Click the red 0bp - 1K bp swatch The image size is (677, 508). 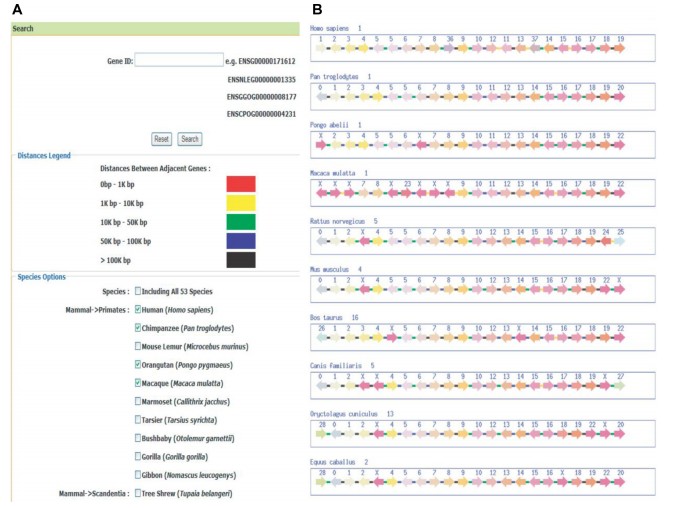241,184
